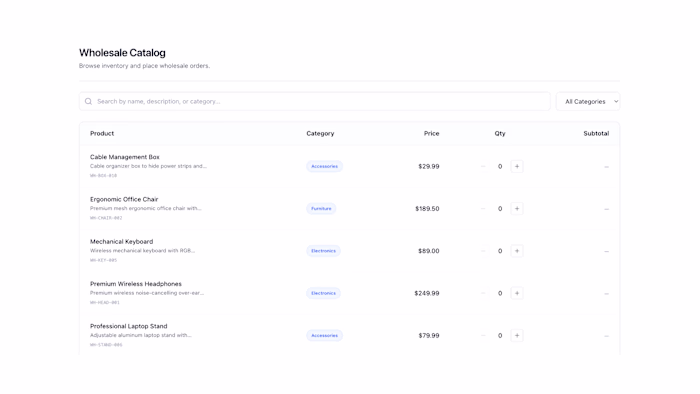The width and height of the screenshot is (700, 394).
Task: Click the Category column header
Action: point(320,133)
